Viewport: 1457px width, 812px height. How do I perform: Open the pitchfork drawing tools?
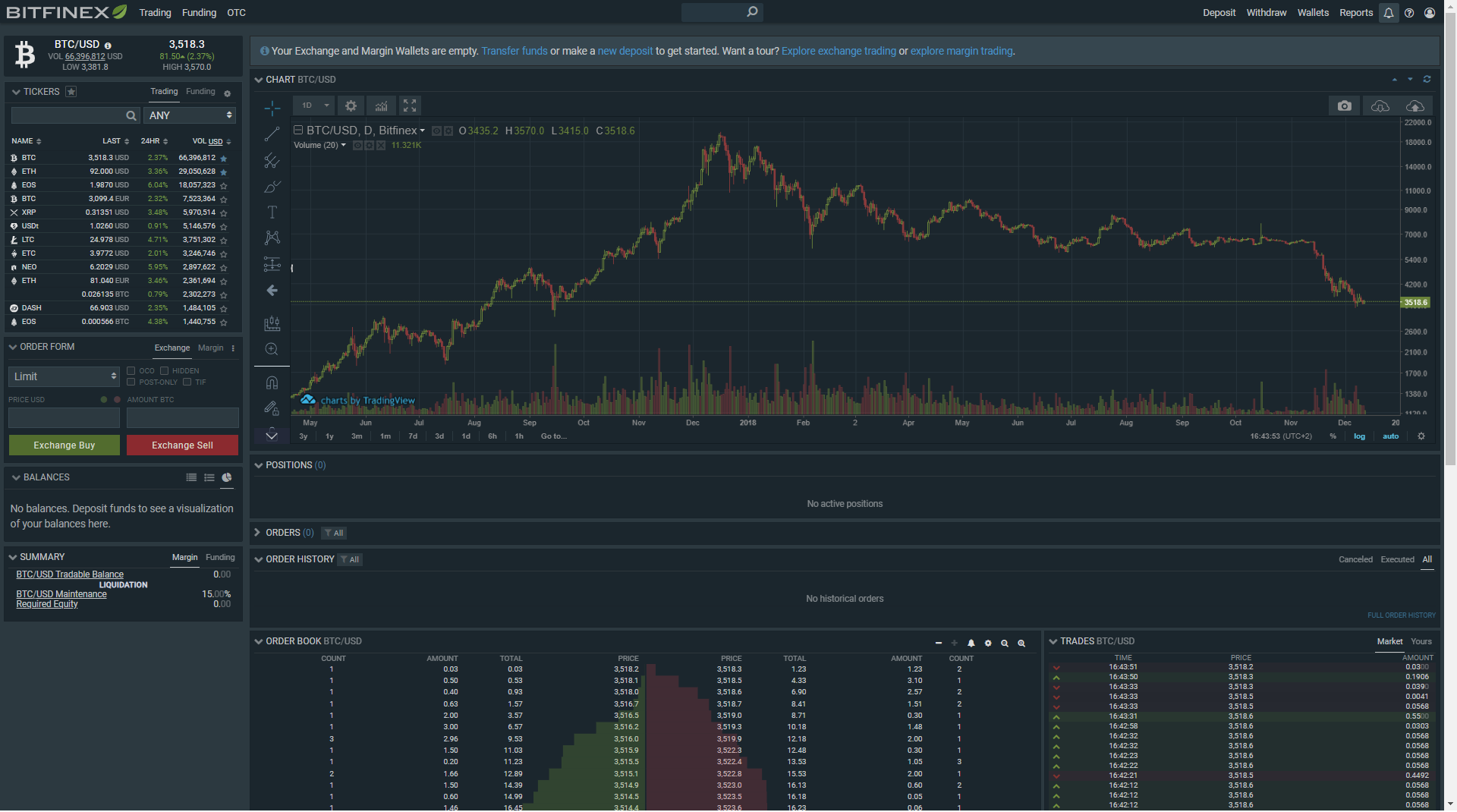272,161
